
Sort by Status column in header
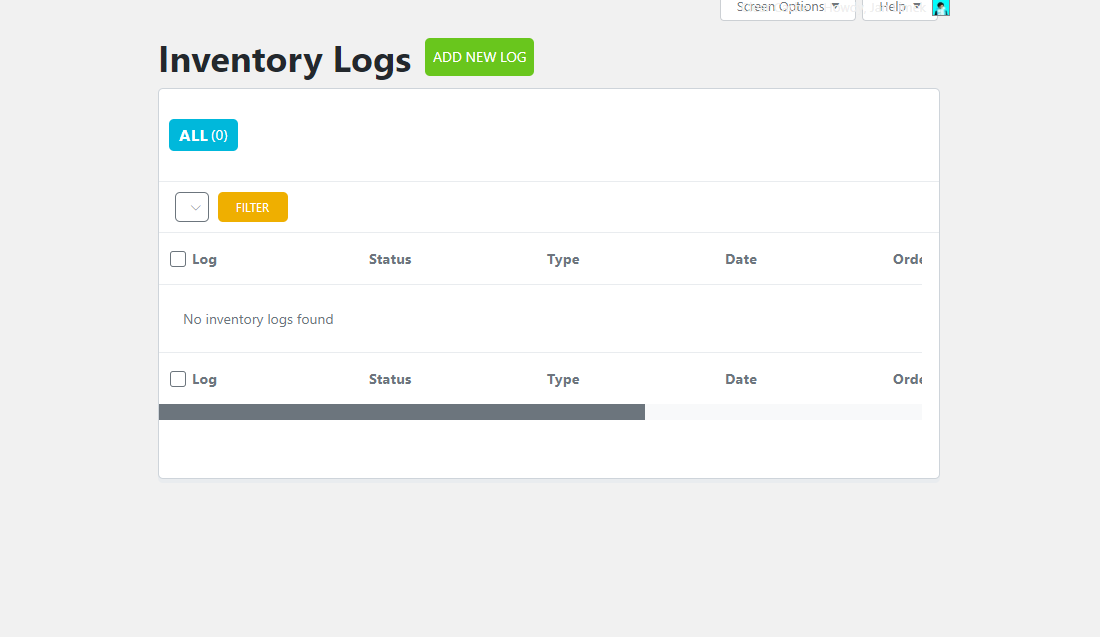pyautogui.click(x=390, y=259)
